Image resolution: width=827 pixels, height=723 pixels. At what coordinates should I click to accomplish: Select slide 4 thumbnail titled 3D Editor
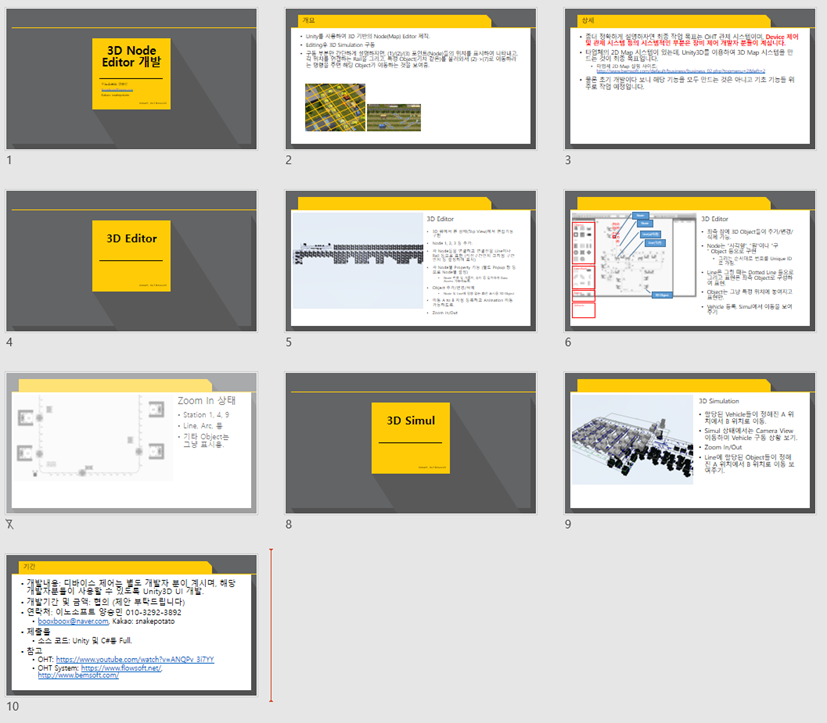pyautogui.click(x=131, y=261)
